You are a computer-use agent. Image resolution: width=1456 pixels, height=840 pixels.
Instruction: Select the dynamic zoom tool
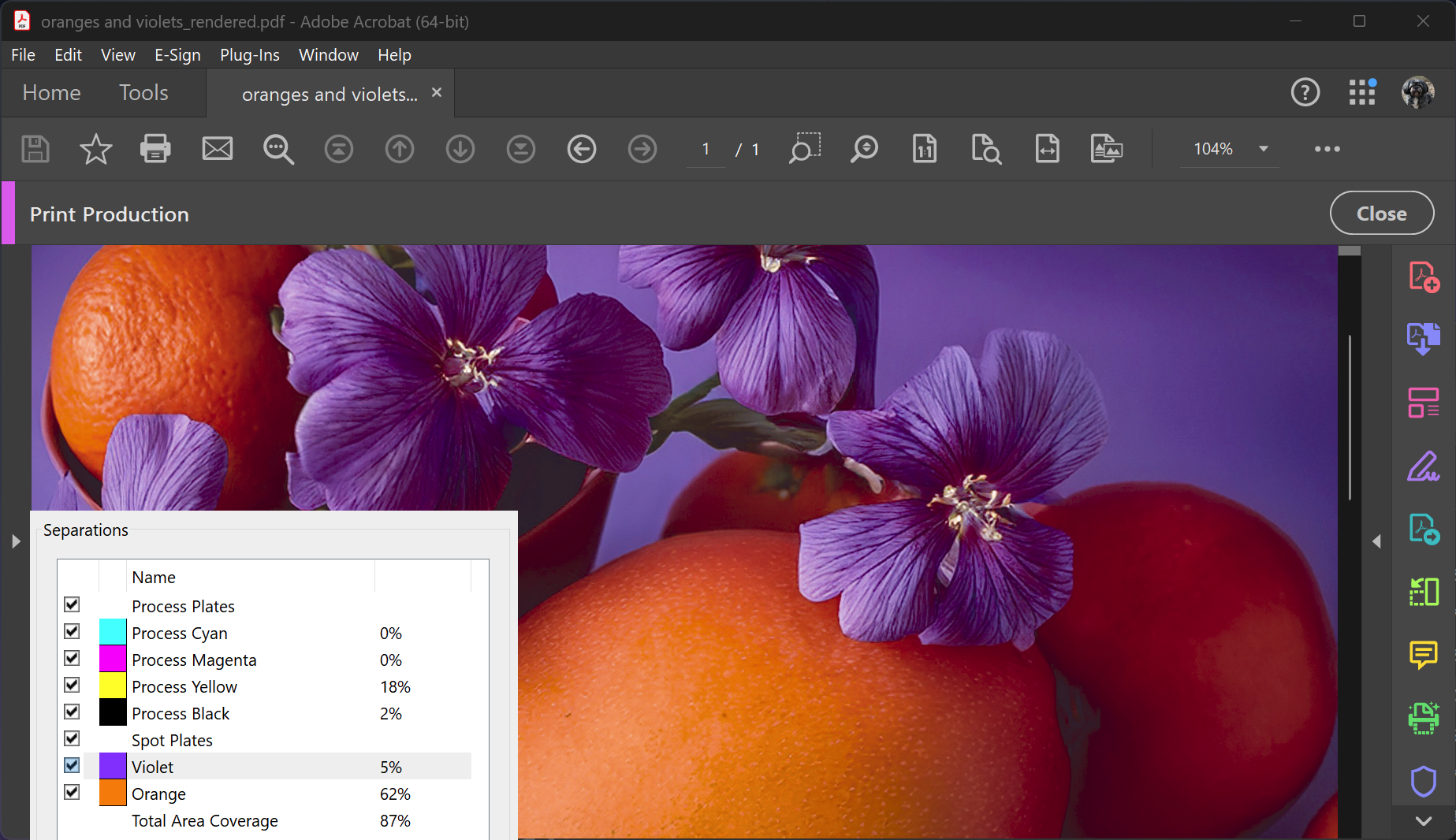pyautogui.click(x=864, y=149)
